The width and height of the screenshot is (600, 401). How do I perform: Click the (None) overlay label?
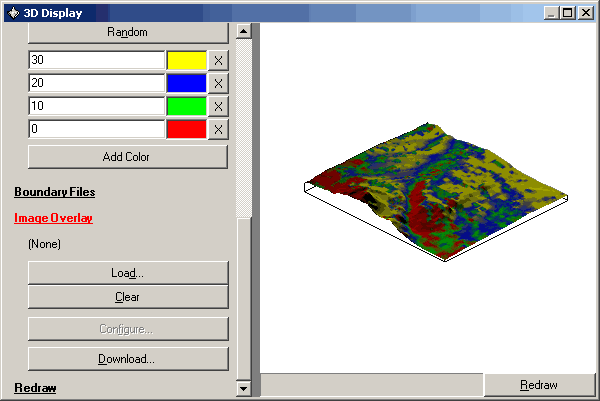(x=44, y=244)
